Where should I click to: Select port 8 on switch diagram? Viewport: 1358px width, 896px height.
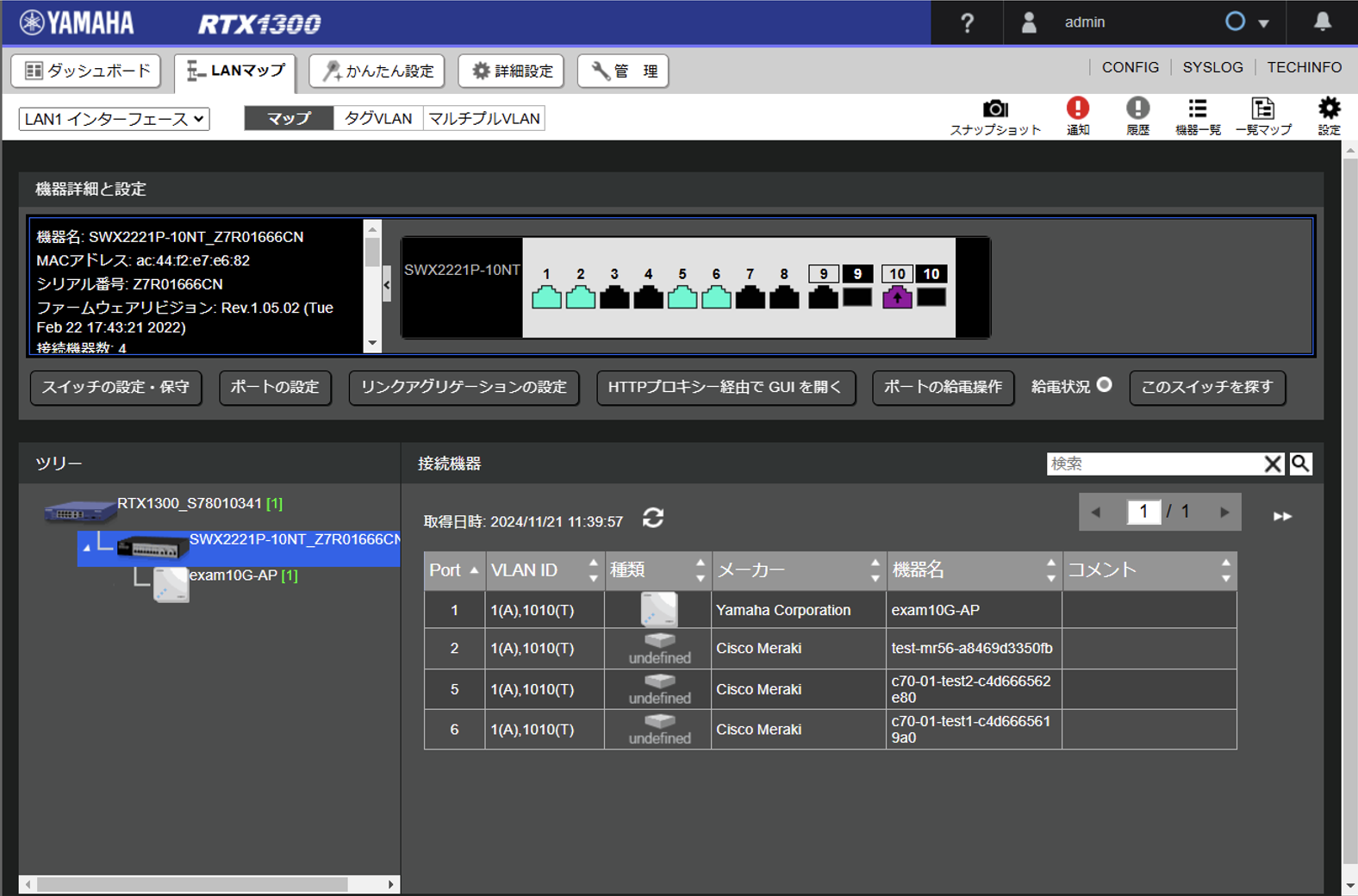(x=784, y=297)
